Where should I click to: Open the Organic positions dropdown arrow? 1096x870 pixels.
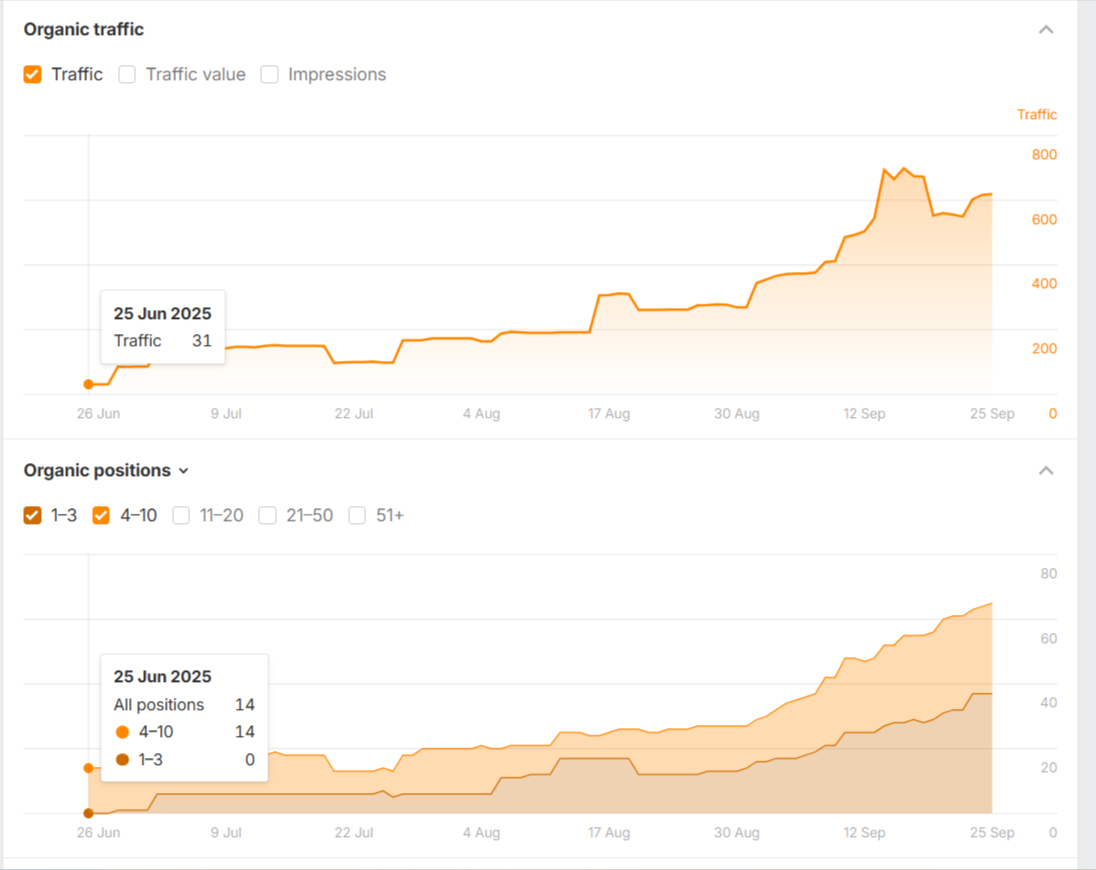tap(183, 471)
